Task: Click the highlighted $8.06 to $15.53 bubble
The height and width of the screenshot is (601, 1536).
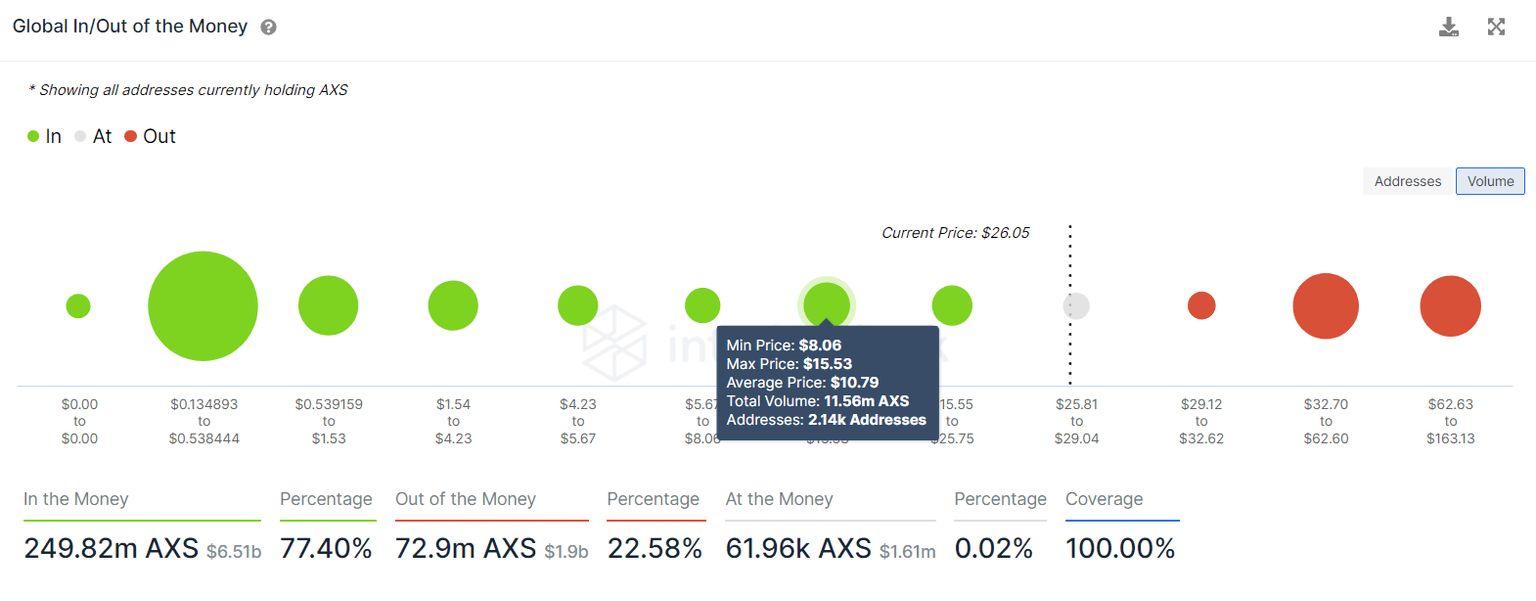Action: point(827,303)
